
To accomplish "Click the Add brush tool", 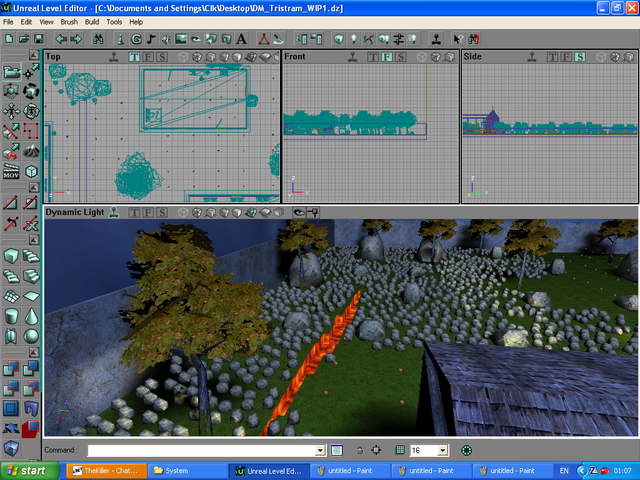I will coord(11,369).
